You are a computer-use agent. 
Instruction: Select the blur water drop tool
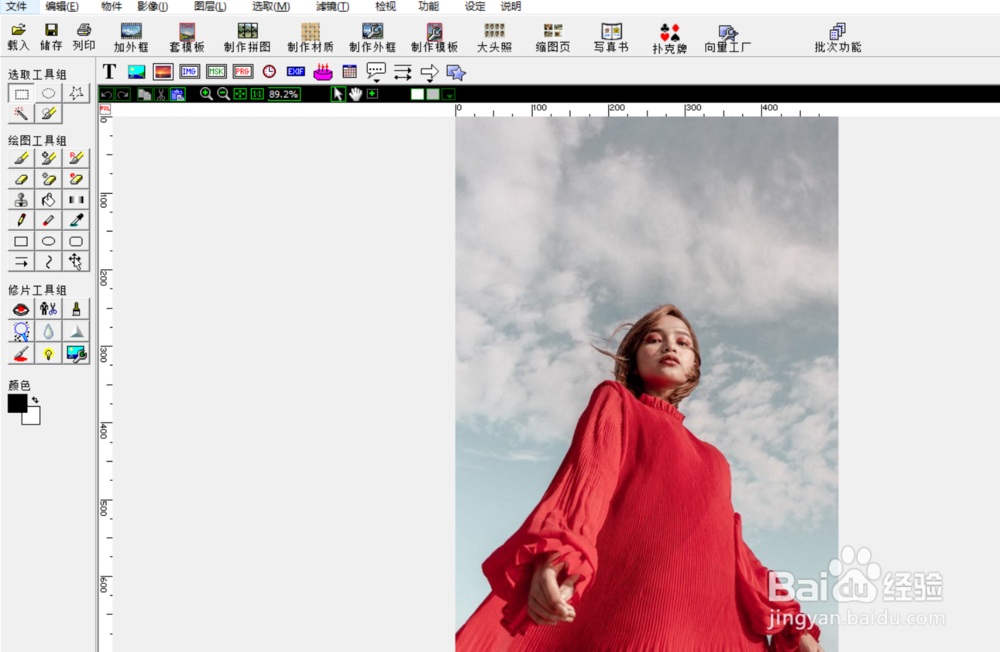pyautogui.click(x=48, y=331)
